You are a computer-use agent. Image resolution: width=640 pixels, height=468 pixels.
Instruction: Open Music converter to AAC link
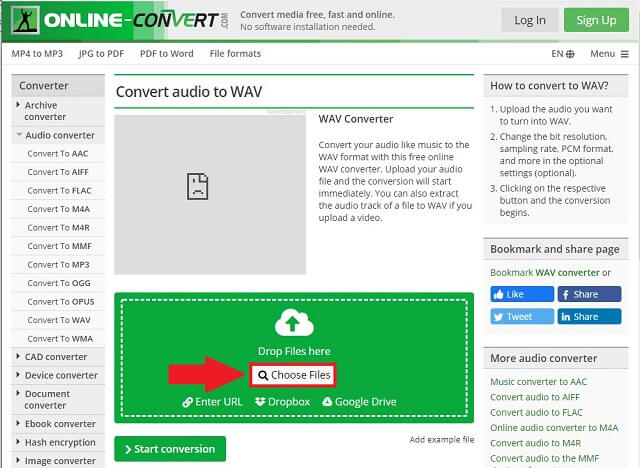[x=538, y=382]
